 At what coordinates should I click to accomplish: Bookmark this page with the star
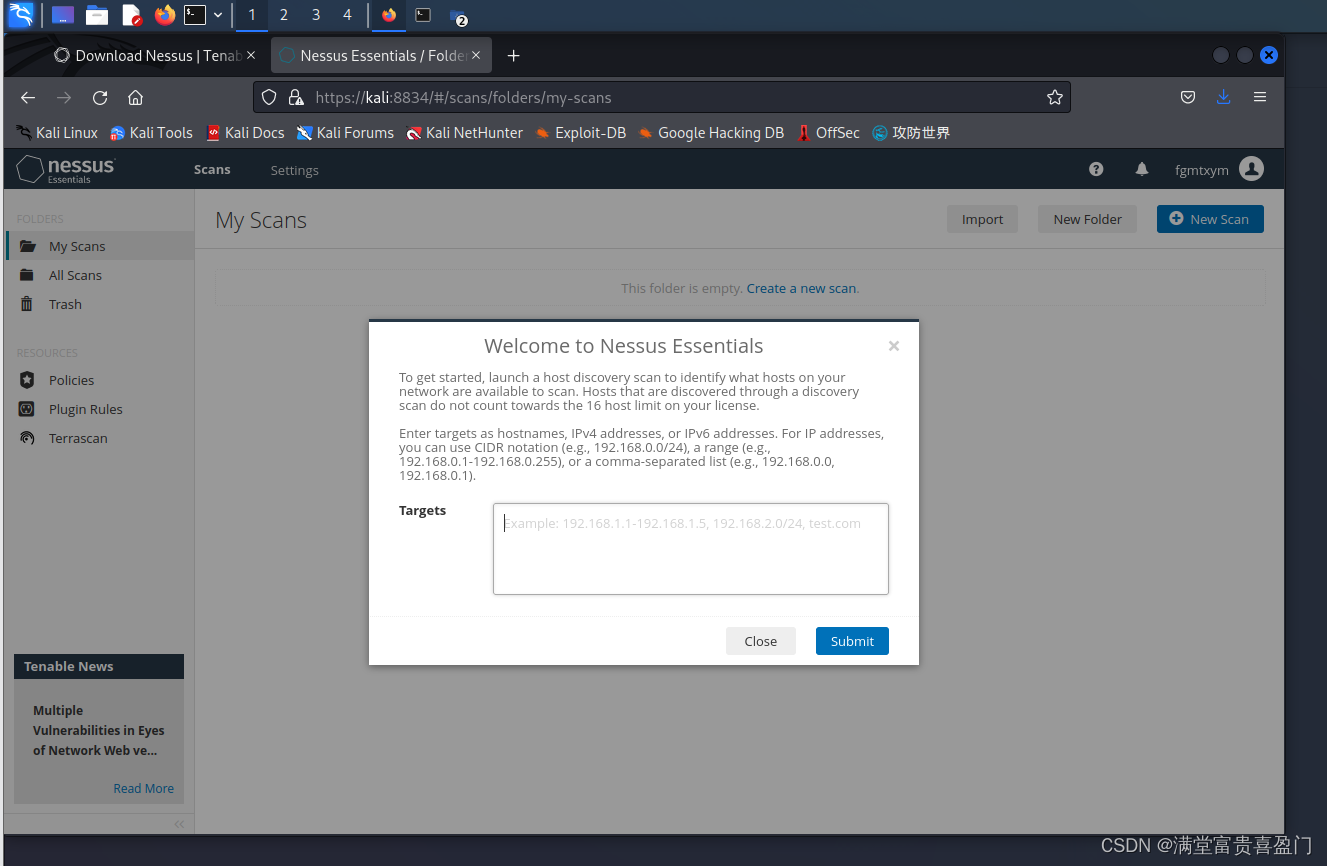(x=1054, y=97)
